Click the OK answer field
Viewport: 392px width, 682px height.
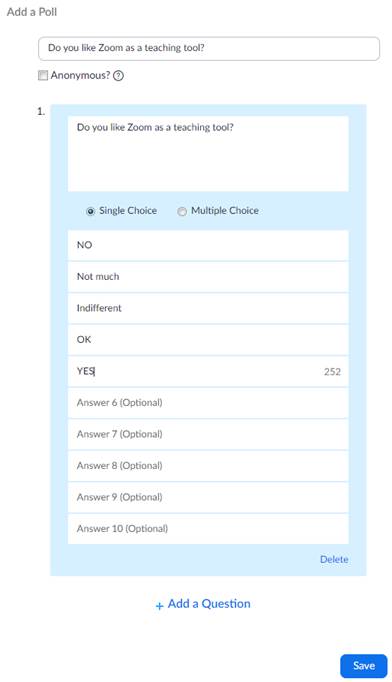pyautogui.click(x=208, y=340)
